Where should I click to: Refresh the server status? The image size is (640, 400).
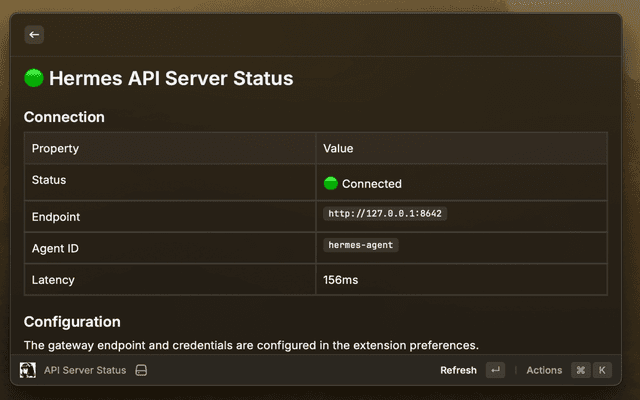(x=458, y=370)
